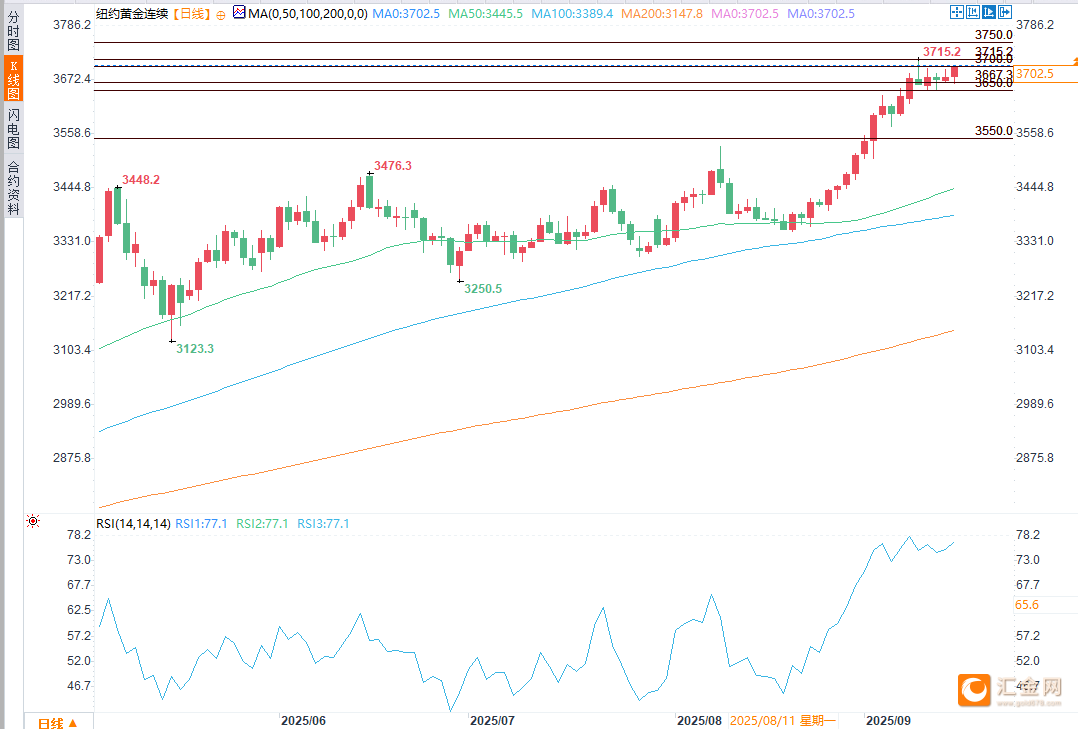Click the RSI1:77.1 value

point(201,524)
